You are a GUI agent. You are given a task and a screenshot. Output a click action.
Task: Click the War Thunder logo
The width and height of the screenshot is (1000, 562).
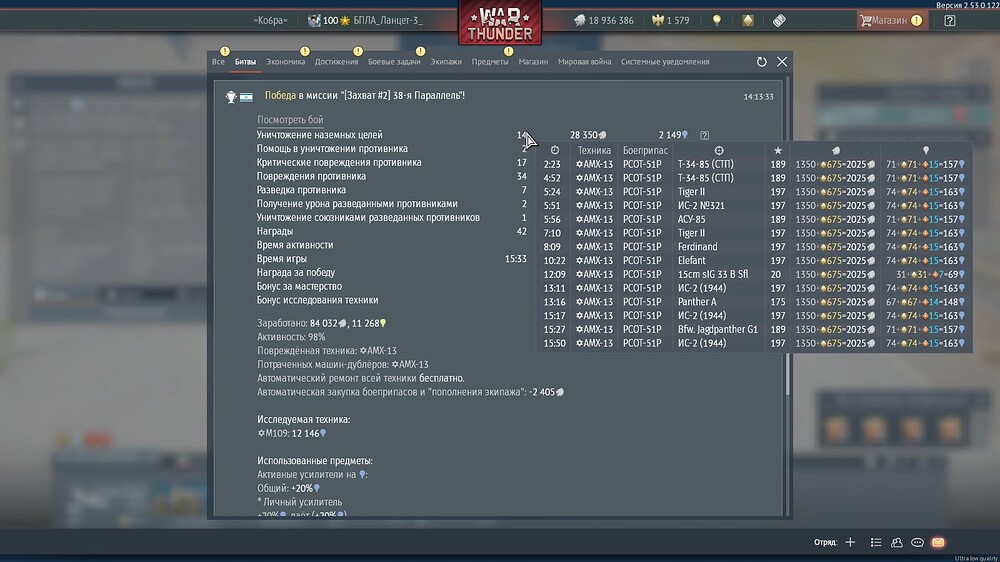[x=500, y=23]
